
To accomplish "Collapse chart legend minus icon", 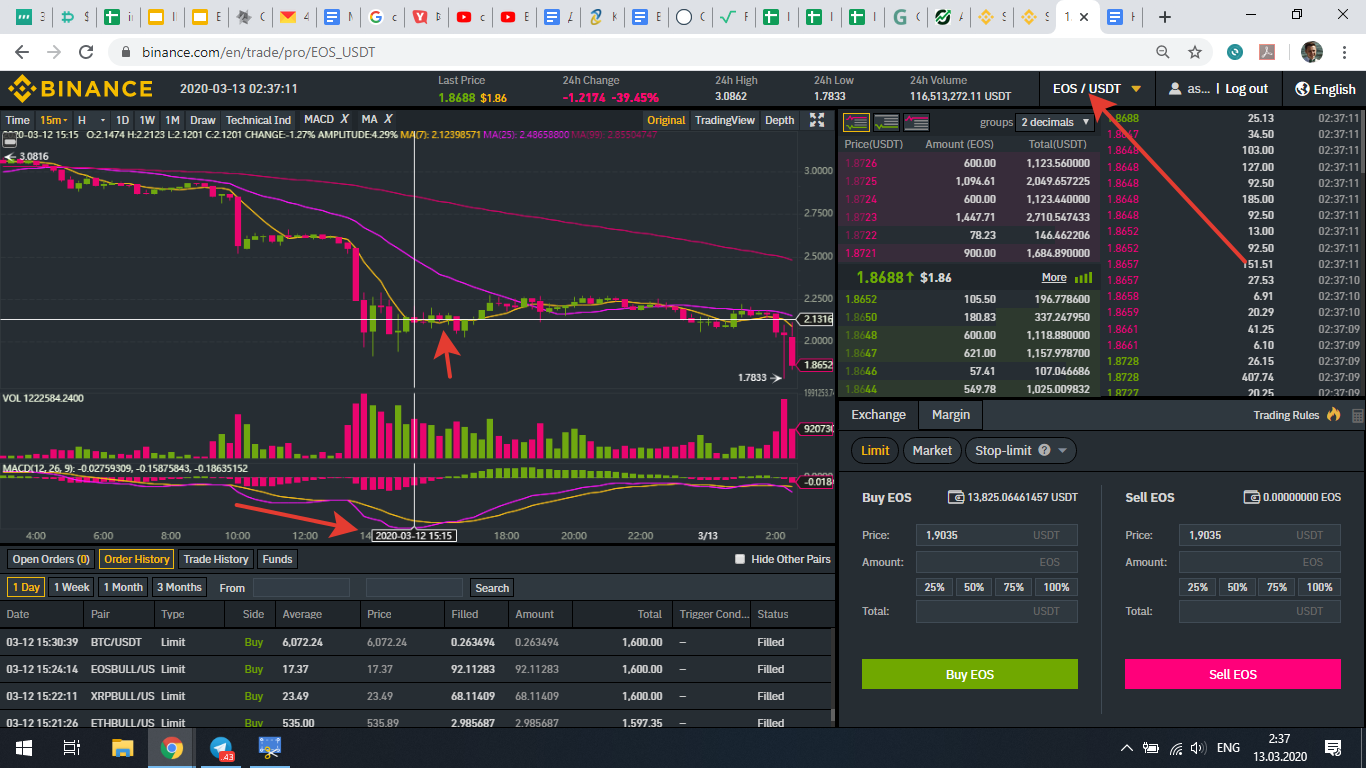I will point(9,142).
